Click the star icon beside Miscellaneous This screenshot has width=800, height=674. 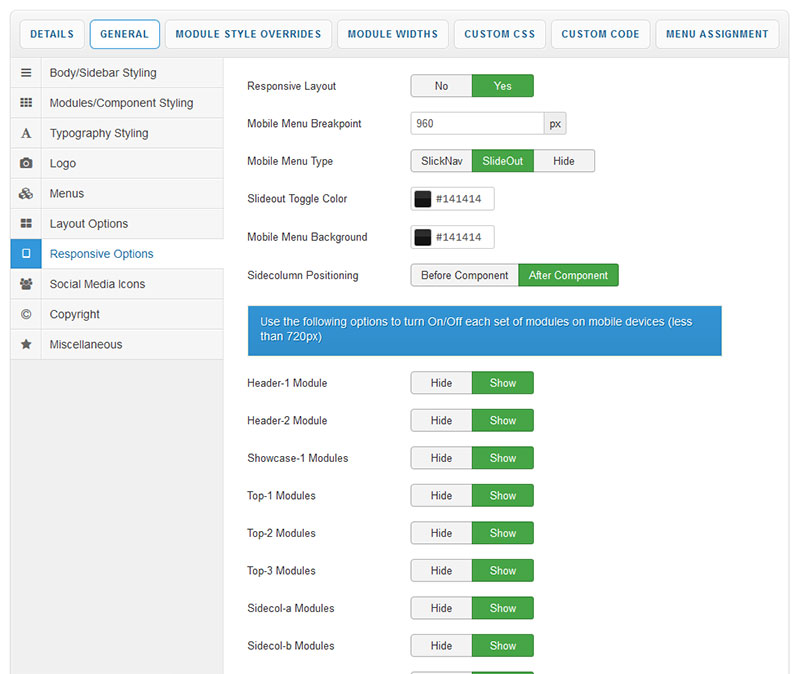tap(26, 344)
